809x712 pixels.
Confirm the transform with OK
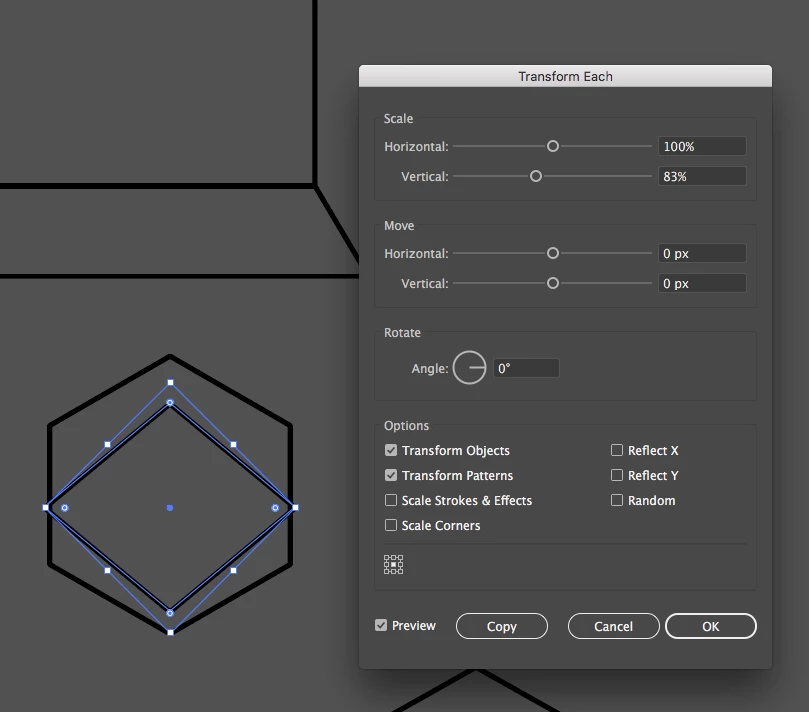710,626
